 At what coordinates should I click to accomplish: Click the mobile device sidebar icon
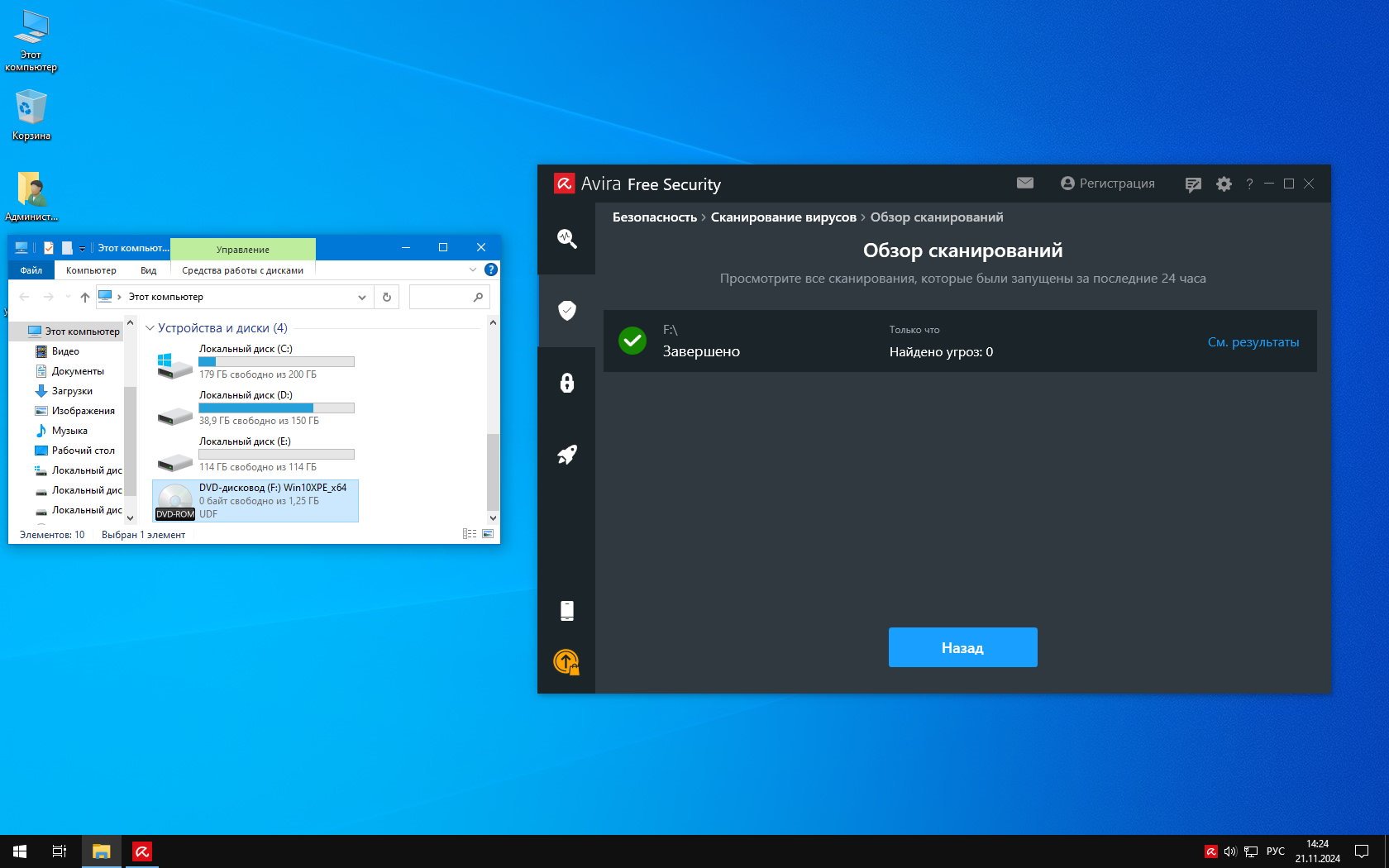566,611
